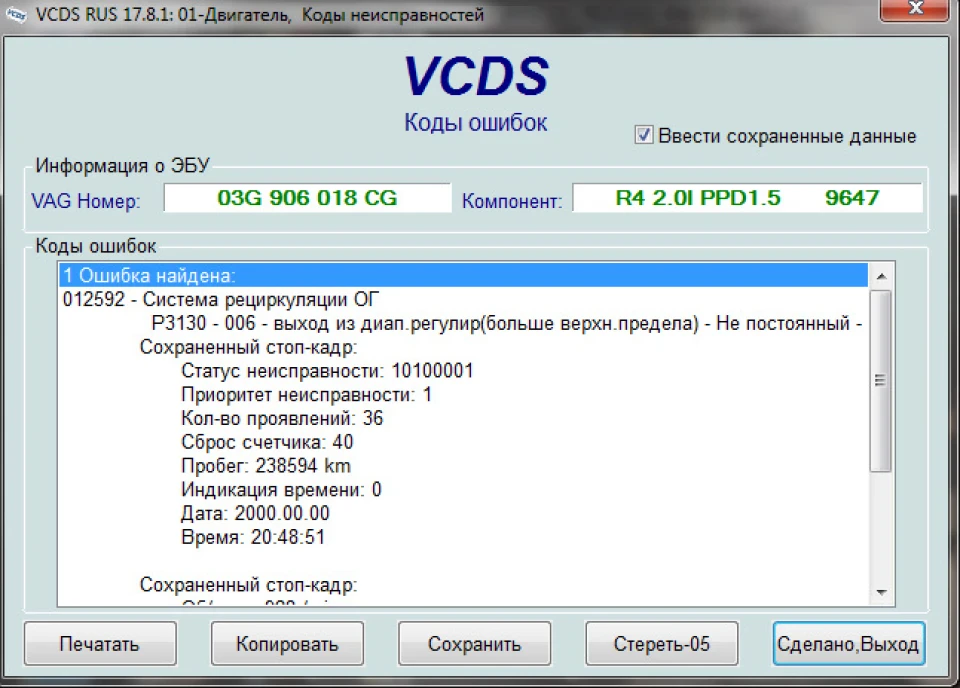The height and width of the screenshot is (688, 960).
Task: Click 'Кол-во проявлений: 36' line
Action: pyautogui.click(x=282, y=419)
